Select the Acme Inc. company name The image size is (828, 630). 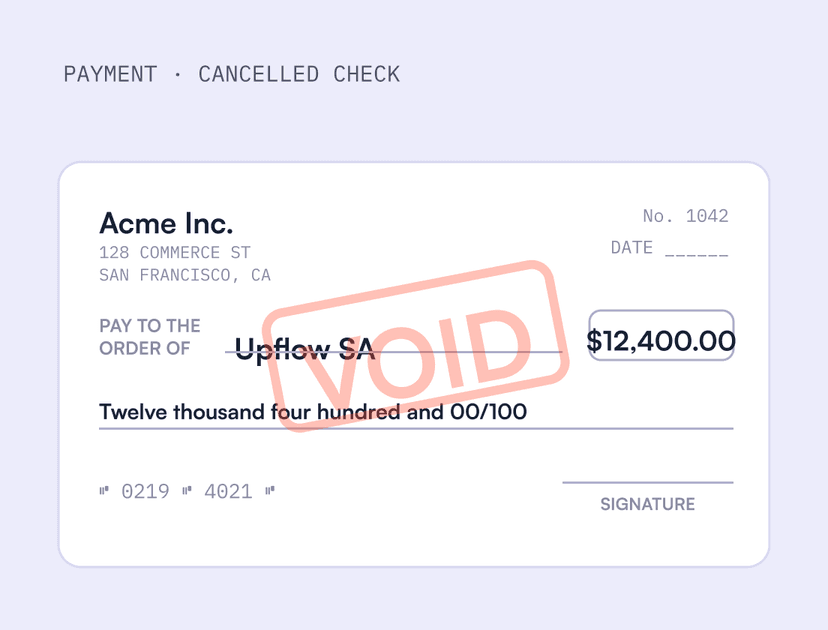166,223
